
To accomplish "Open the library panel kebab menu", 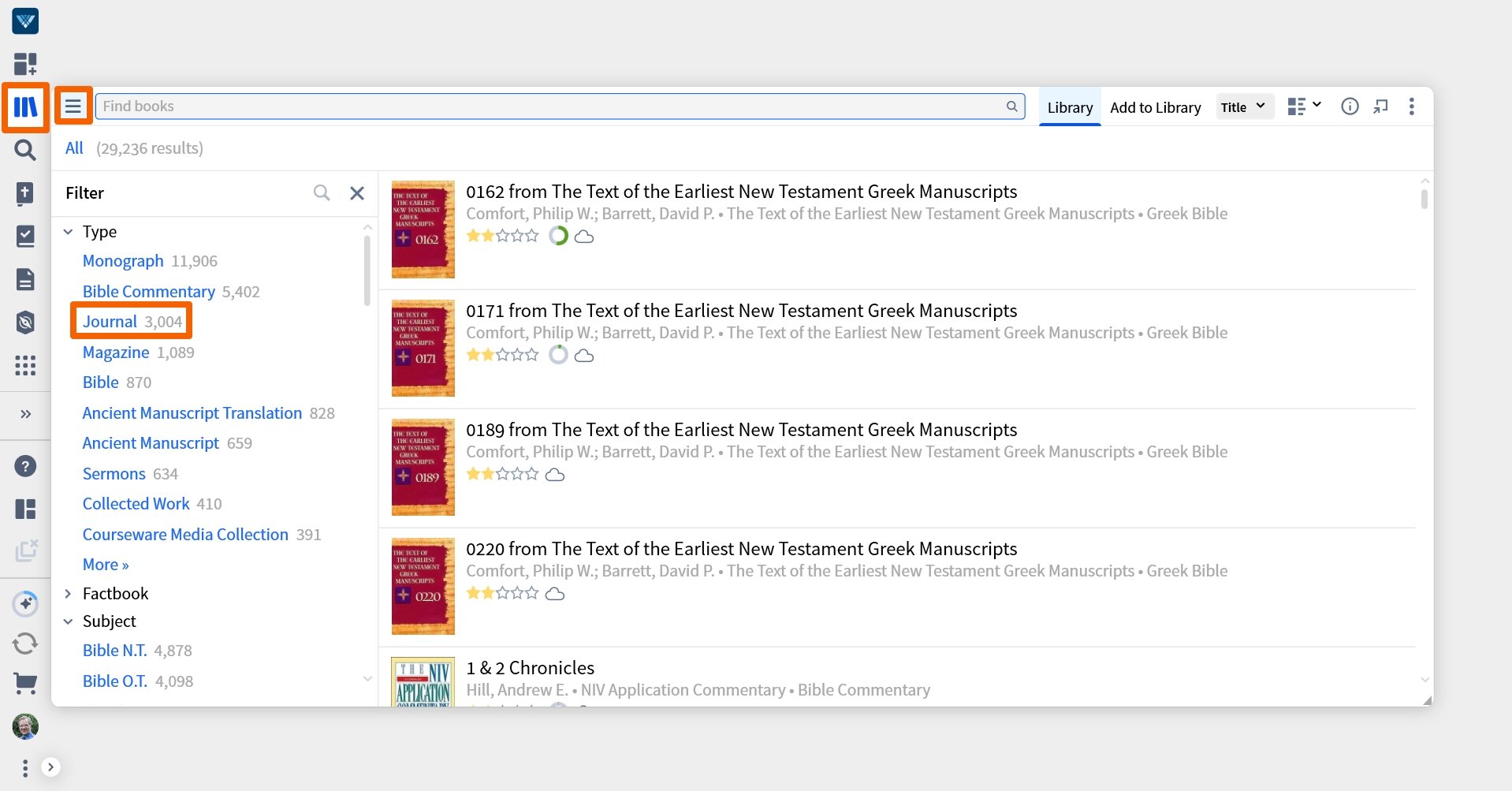I will [1411, 106].
